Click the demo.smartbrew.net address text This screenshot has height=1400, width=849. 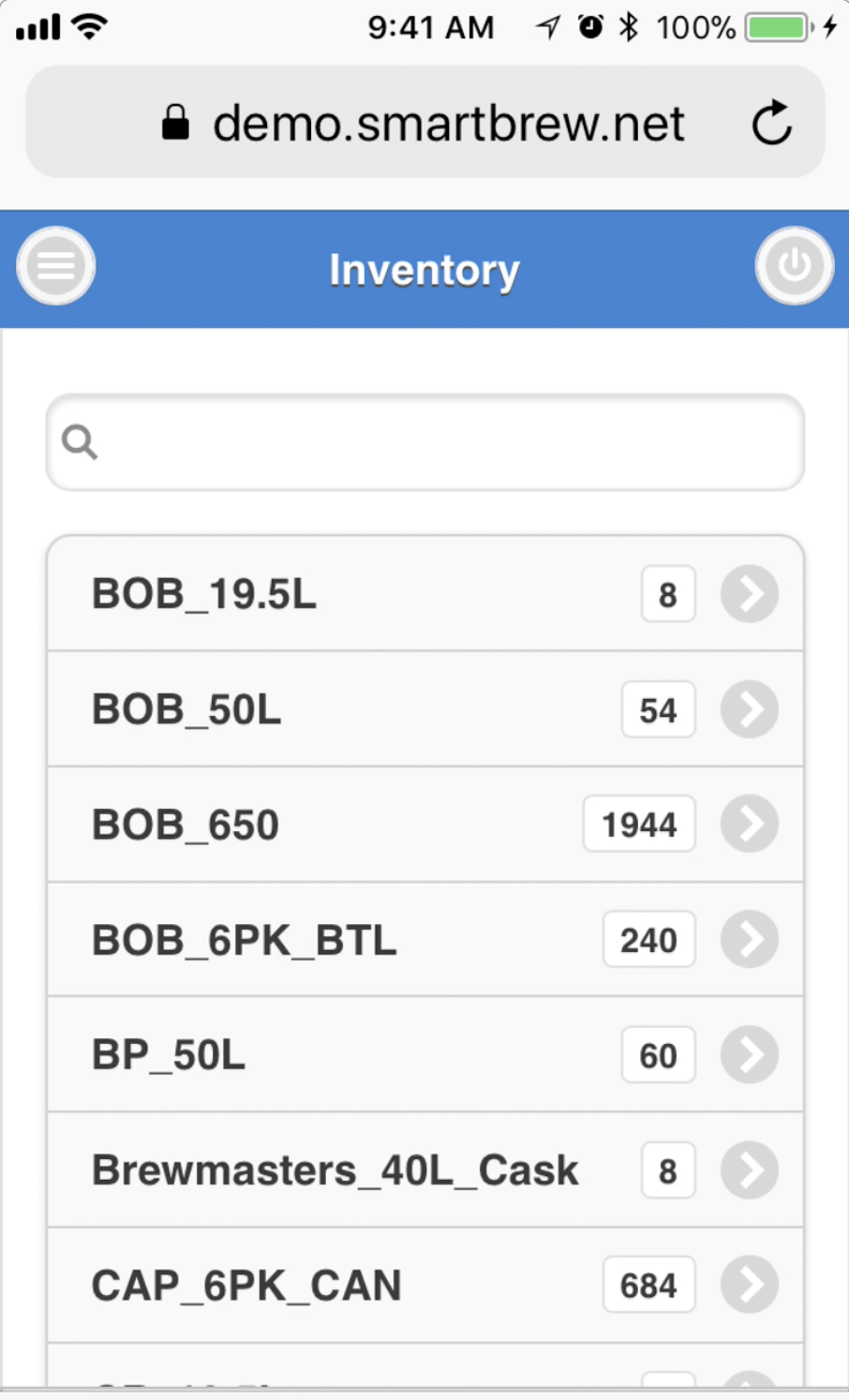tap(448, 124)
